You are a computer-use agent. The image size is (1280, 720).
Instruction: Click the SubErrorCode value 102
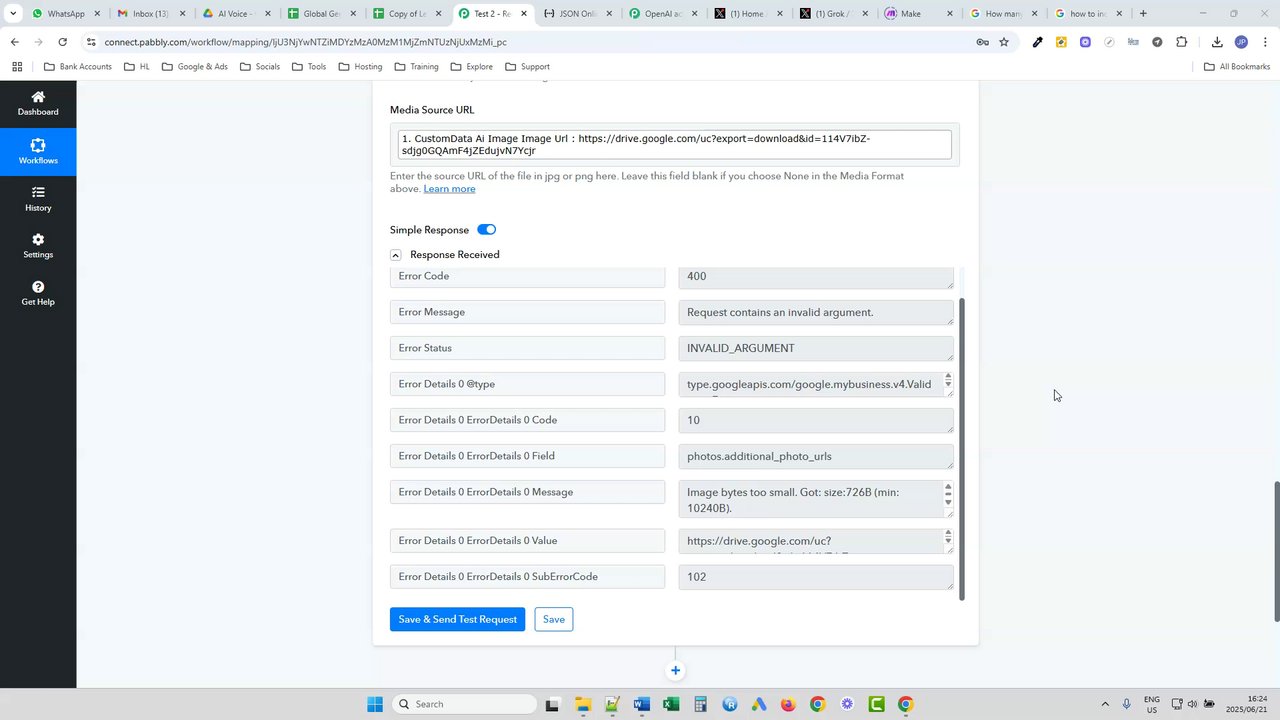[x=816, y=577]
